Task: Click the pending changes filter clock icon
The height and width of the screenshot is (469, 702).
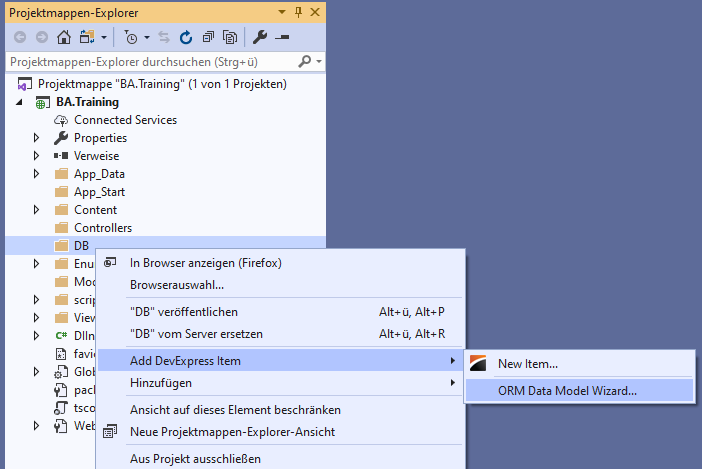Action: [x=131, y=37]
